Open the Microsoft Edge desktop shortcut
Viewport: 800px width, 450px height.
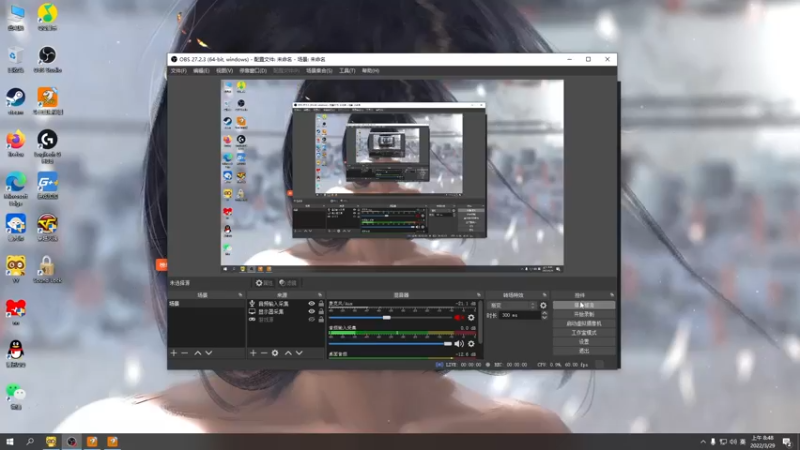click(x=16, y=188)
